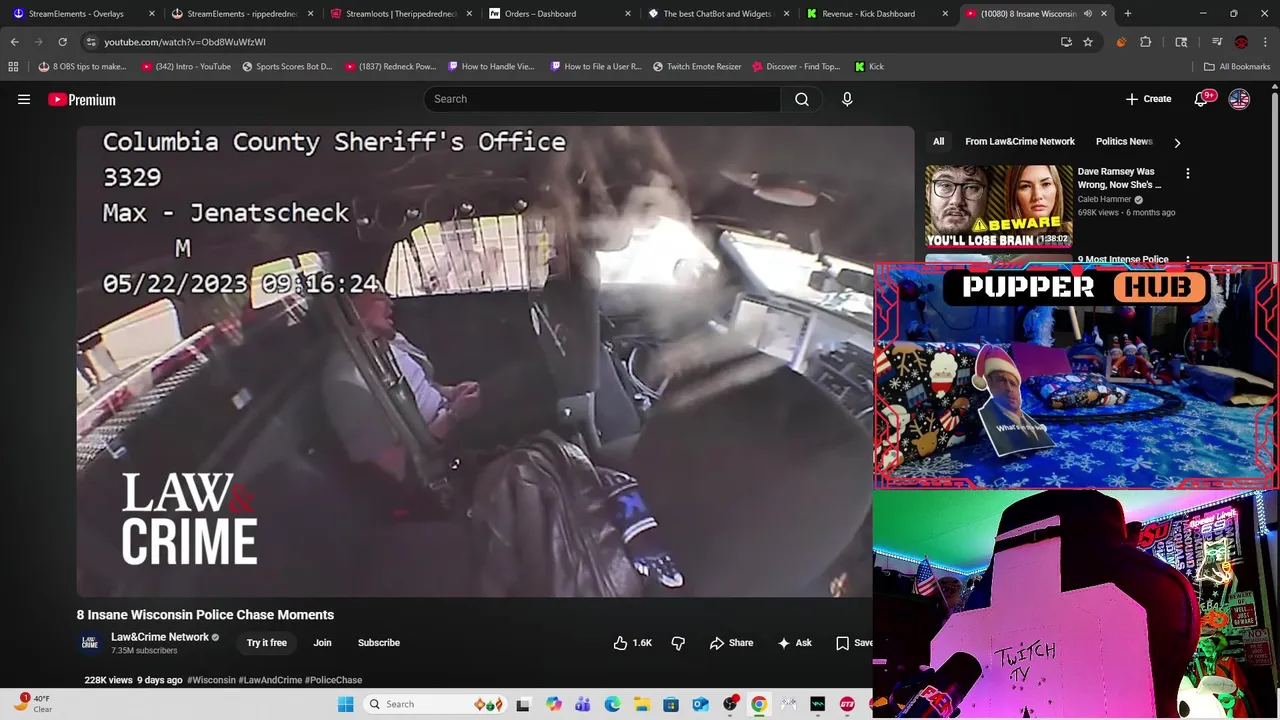Viewport: 1280px width, 720px height.
Task: Select the All filter chip
Action: pyautogui.click(x=938, y=142)
